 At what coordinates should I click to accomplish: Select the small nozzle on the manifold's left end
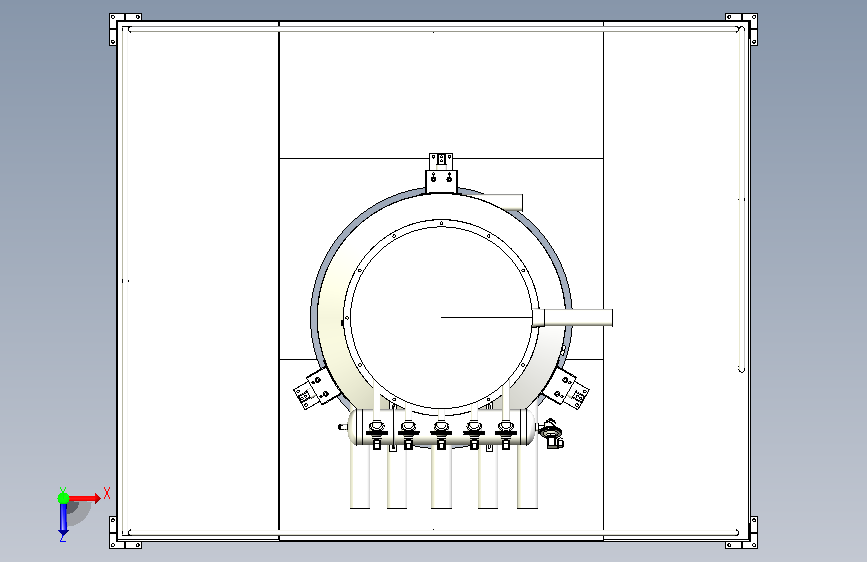click(343, 426)
